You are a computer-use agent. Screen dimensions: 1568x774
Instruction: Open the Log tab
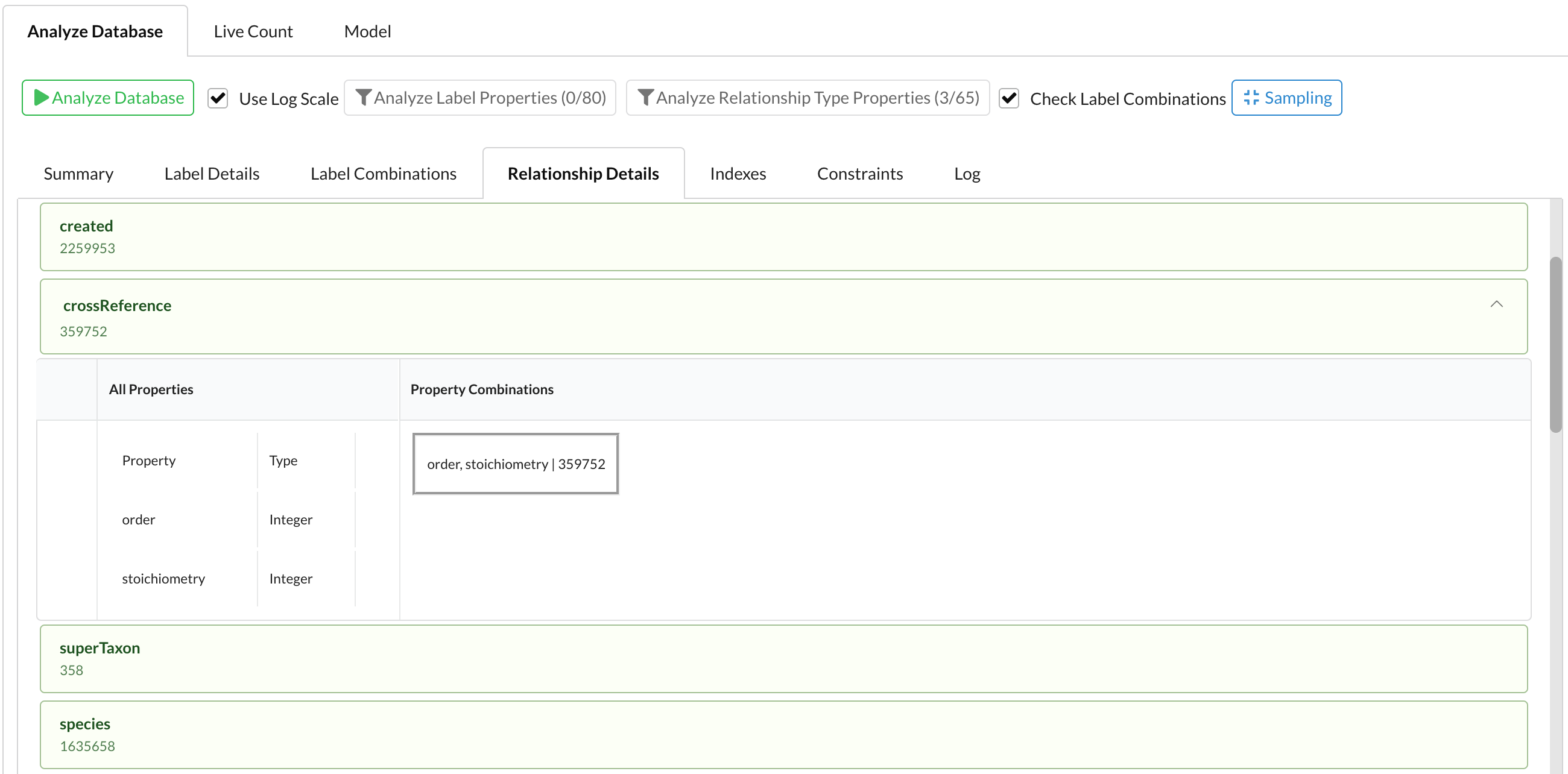point(967,174)
